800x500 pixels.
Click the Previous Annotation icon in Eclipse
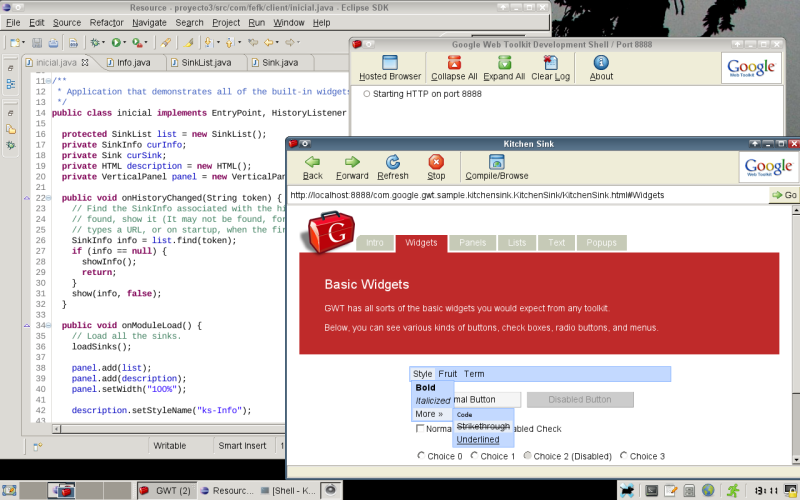coord(230,42)
